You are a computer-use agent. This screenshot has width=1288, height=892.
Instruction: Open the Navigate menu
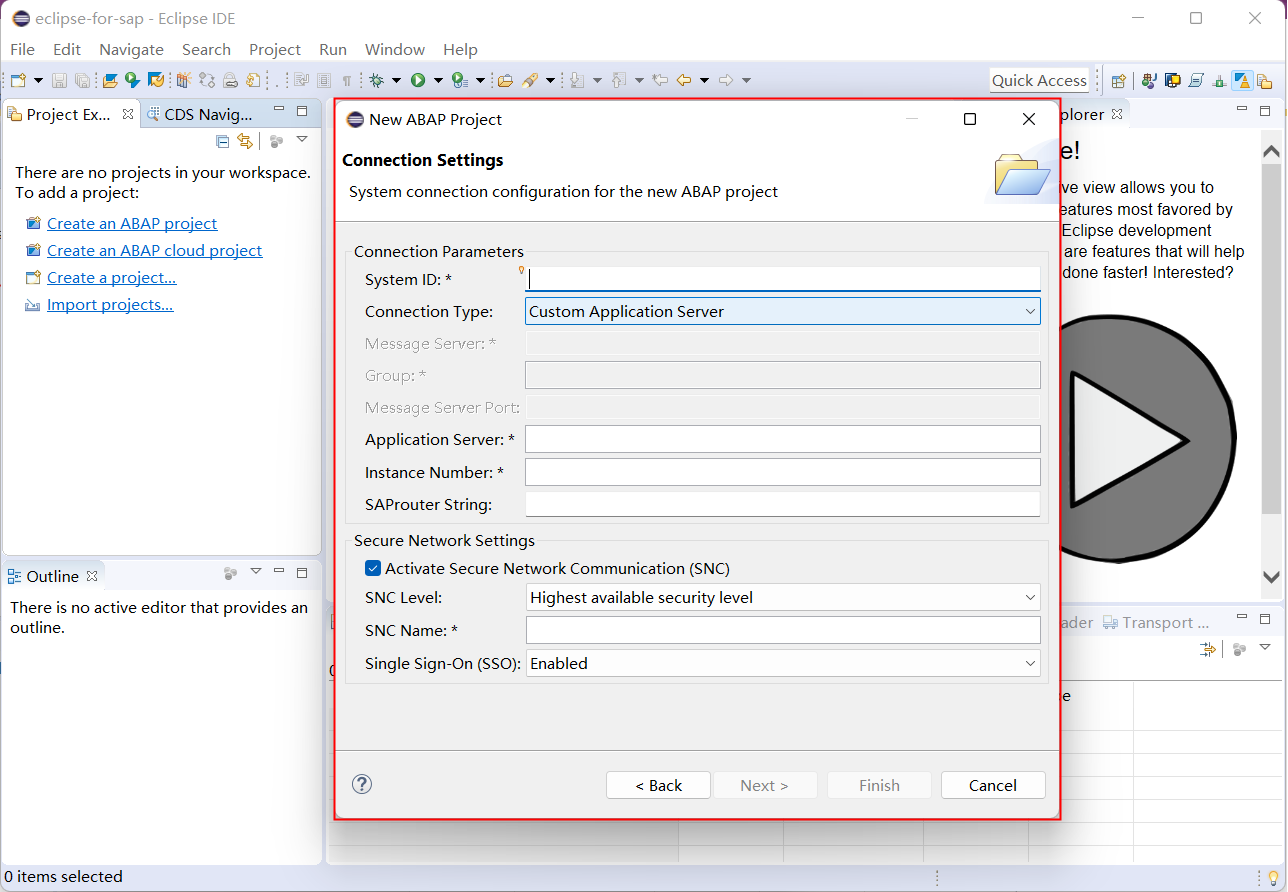[131, 49]
